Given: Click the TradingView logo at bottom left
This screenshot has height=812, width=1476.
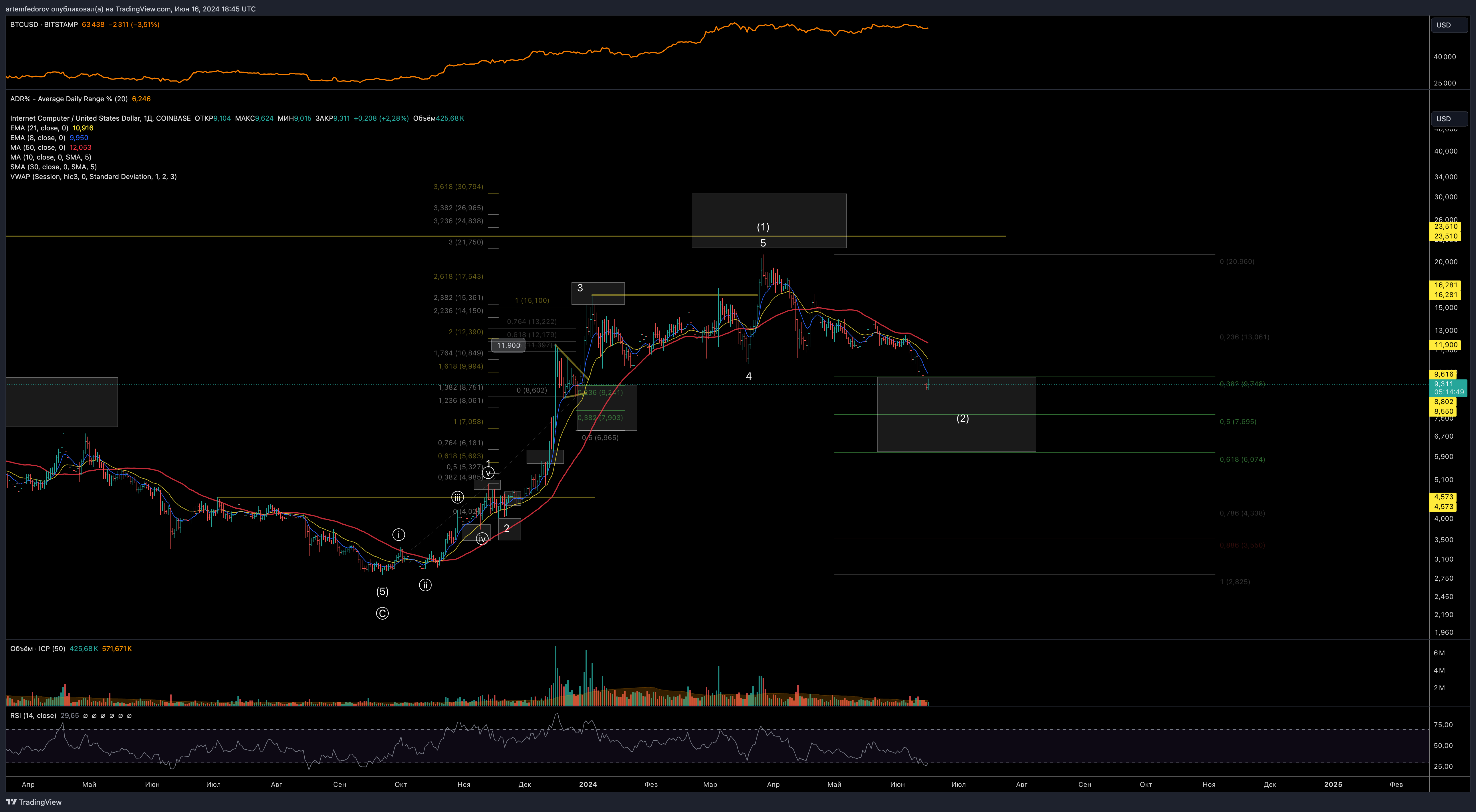Looking at the screenshot, I should coord(34,802).
